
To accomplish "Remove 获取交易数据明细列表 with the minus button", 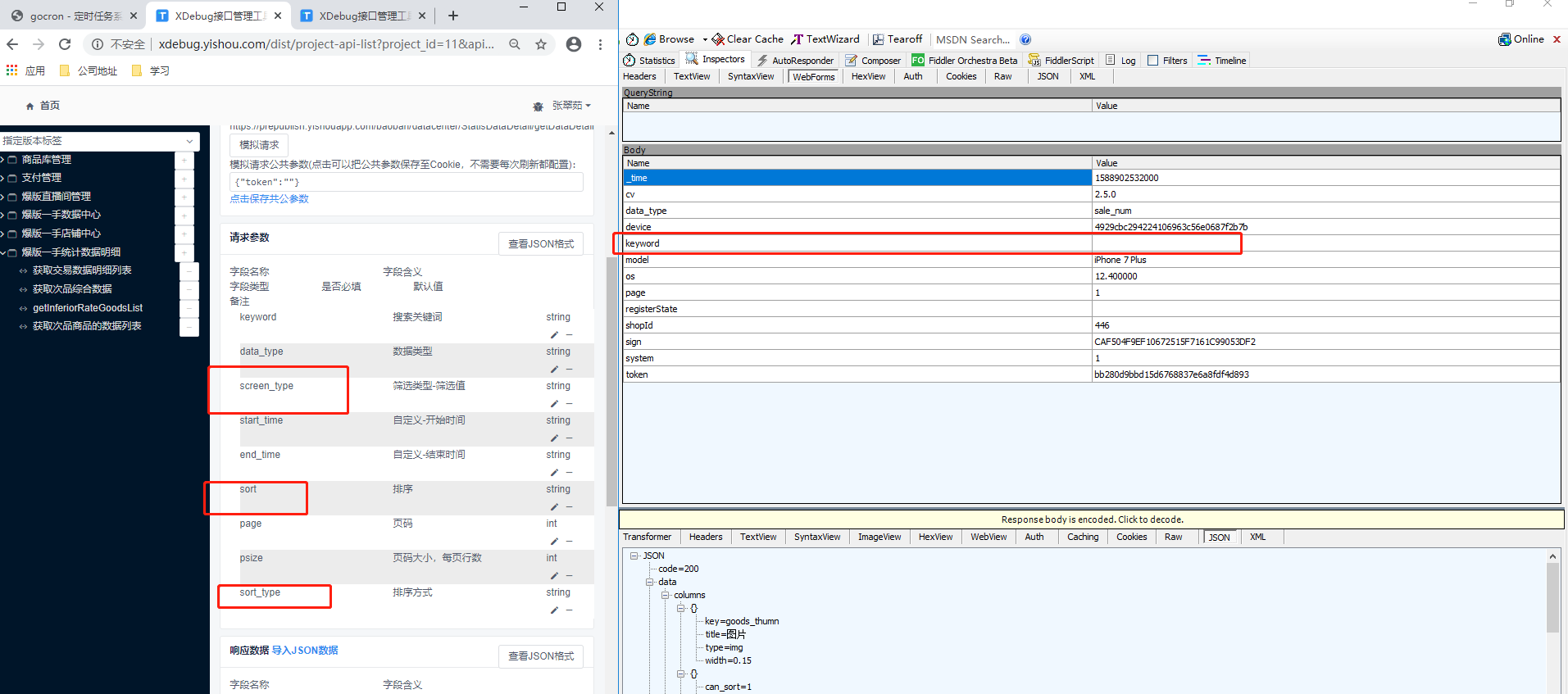I will pos(189,270).
